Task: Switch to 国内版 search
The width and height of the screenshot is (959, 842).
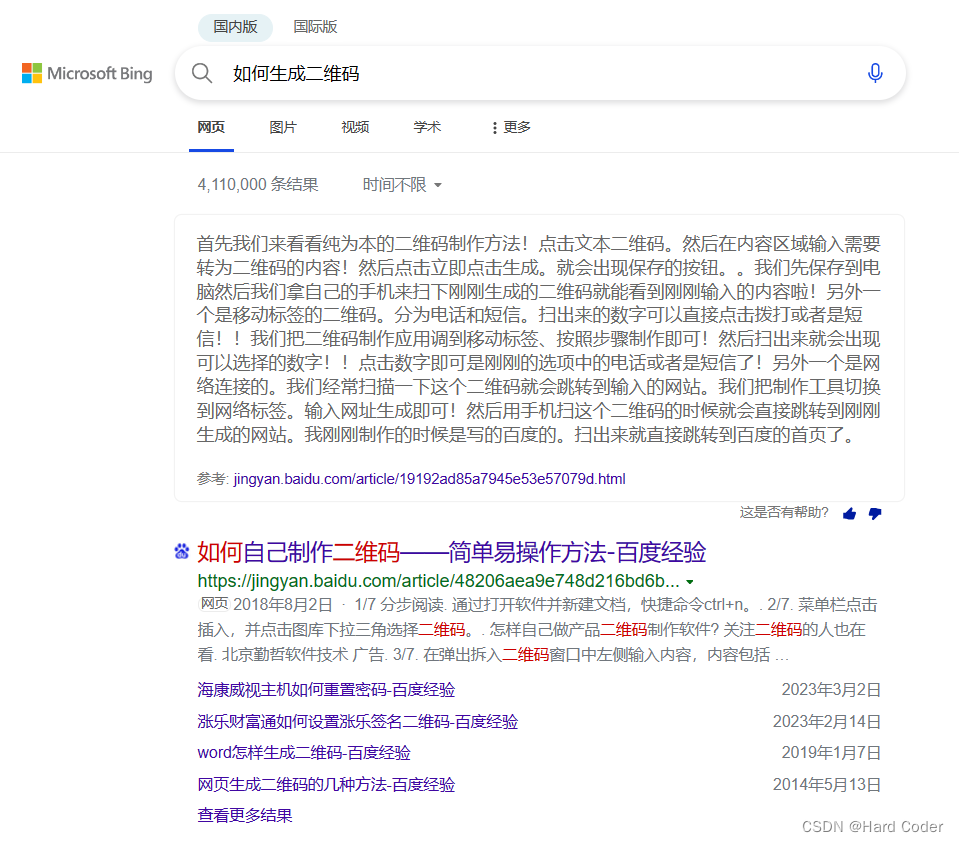Action: pos(235,27)
